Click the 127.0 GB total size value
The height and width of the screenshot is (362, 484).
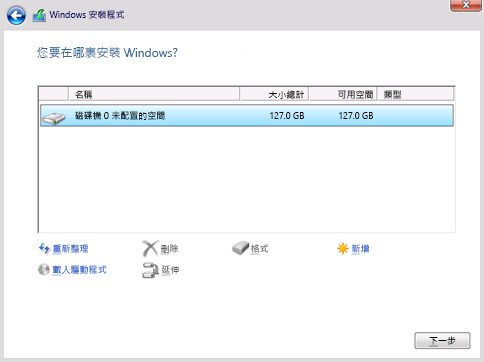click(x=287, y=116)
